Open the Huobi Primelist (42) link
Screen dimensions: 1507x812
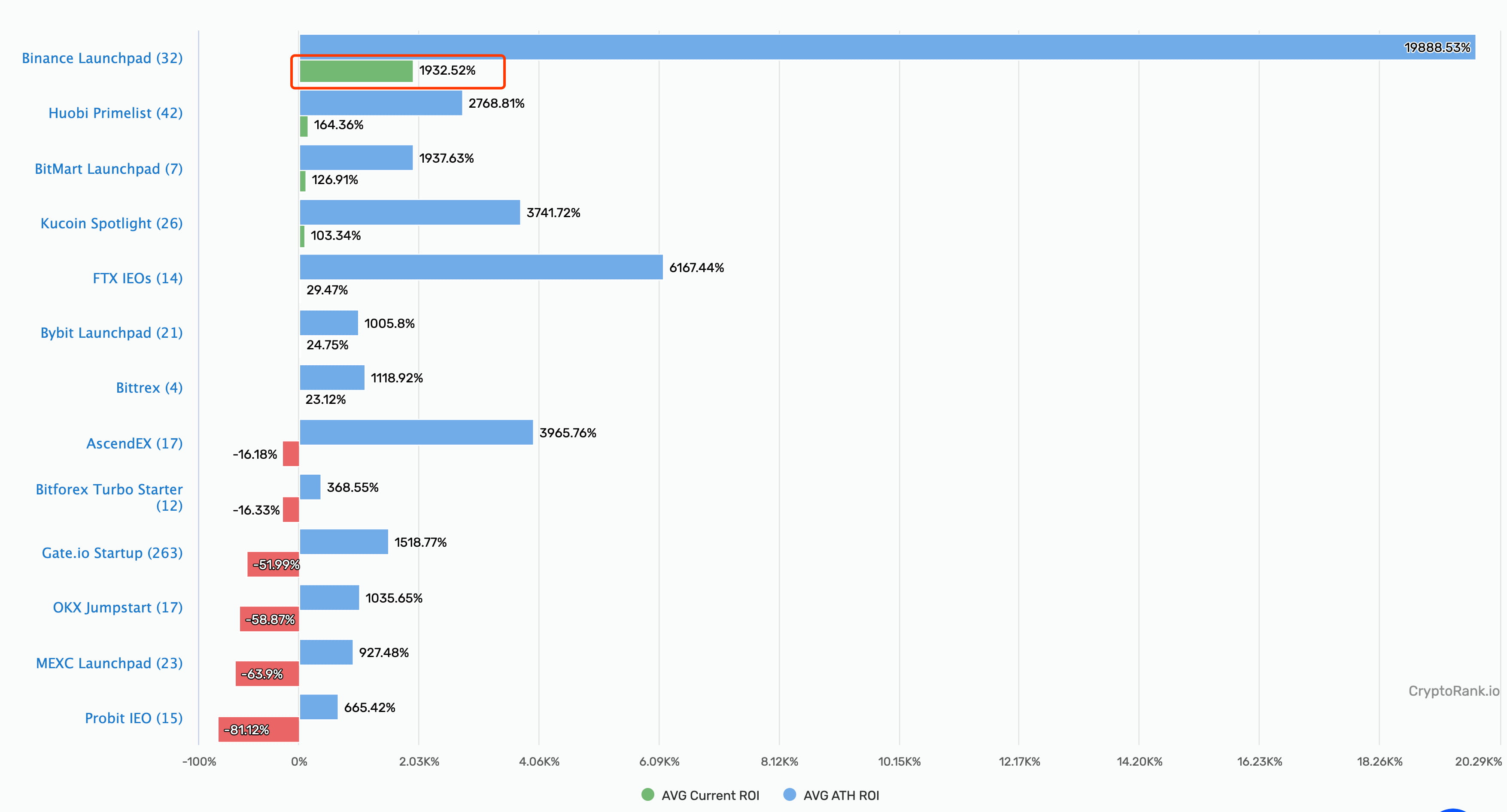115,113
